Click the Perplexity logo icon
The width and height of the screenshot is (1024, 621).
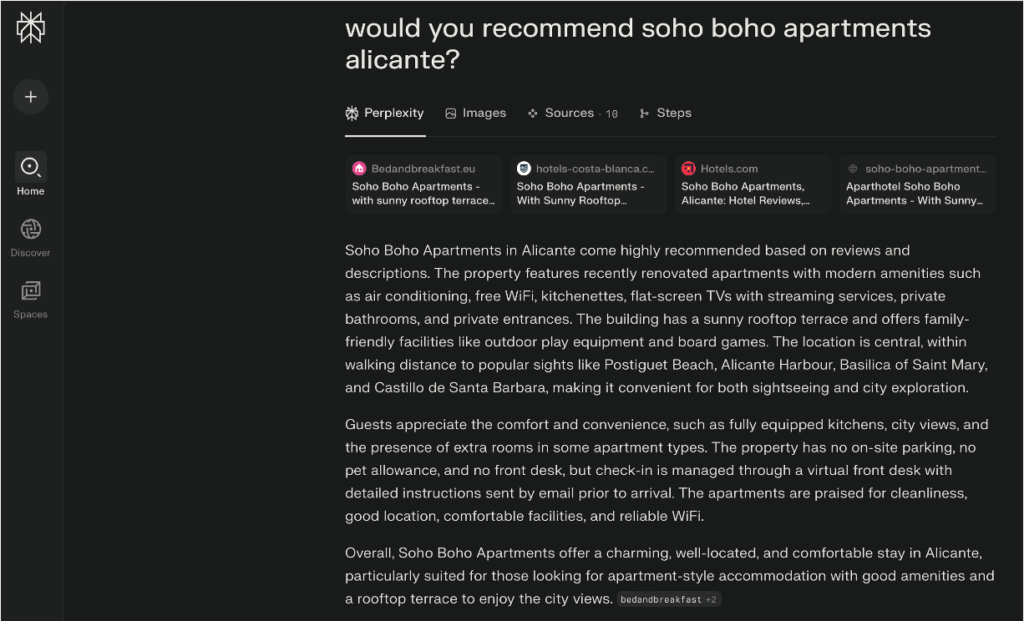click(x=31, y=28)
